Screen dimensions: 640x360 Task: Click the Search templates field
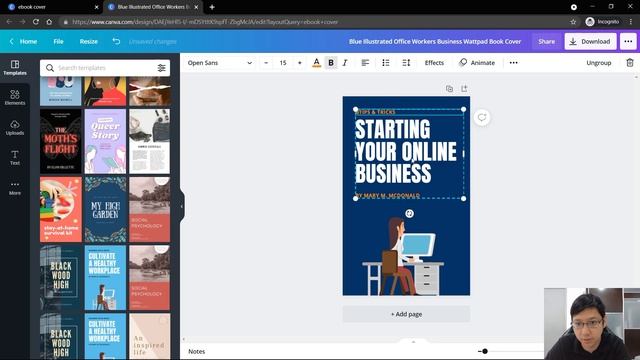pyautogui.click(x=105, y=68)
